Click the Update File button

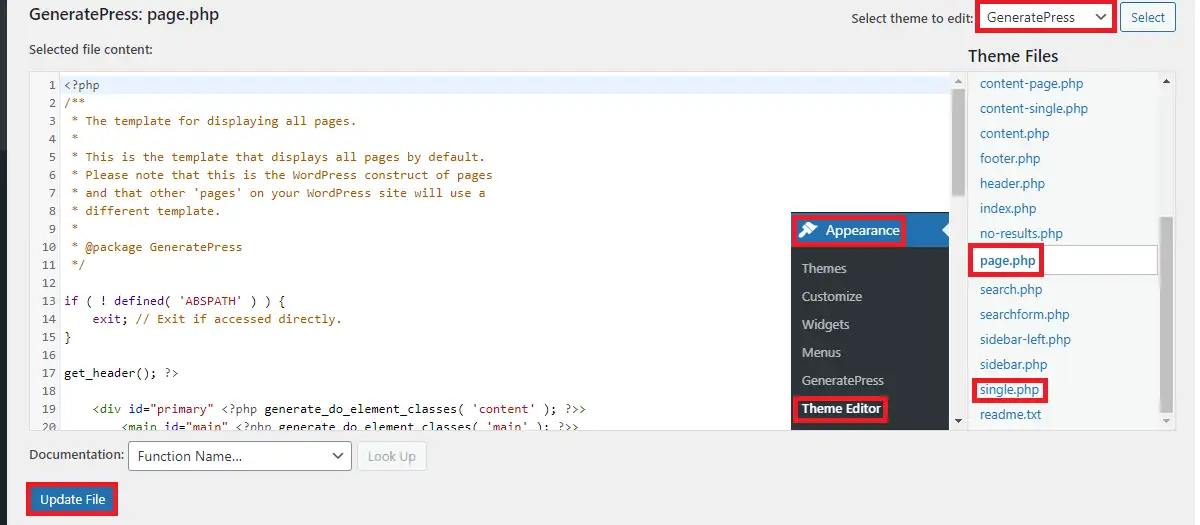pos(72,499)
